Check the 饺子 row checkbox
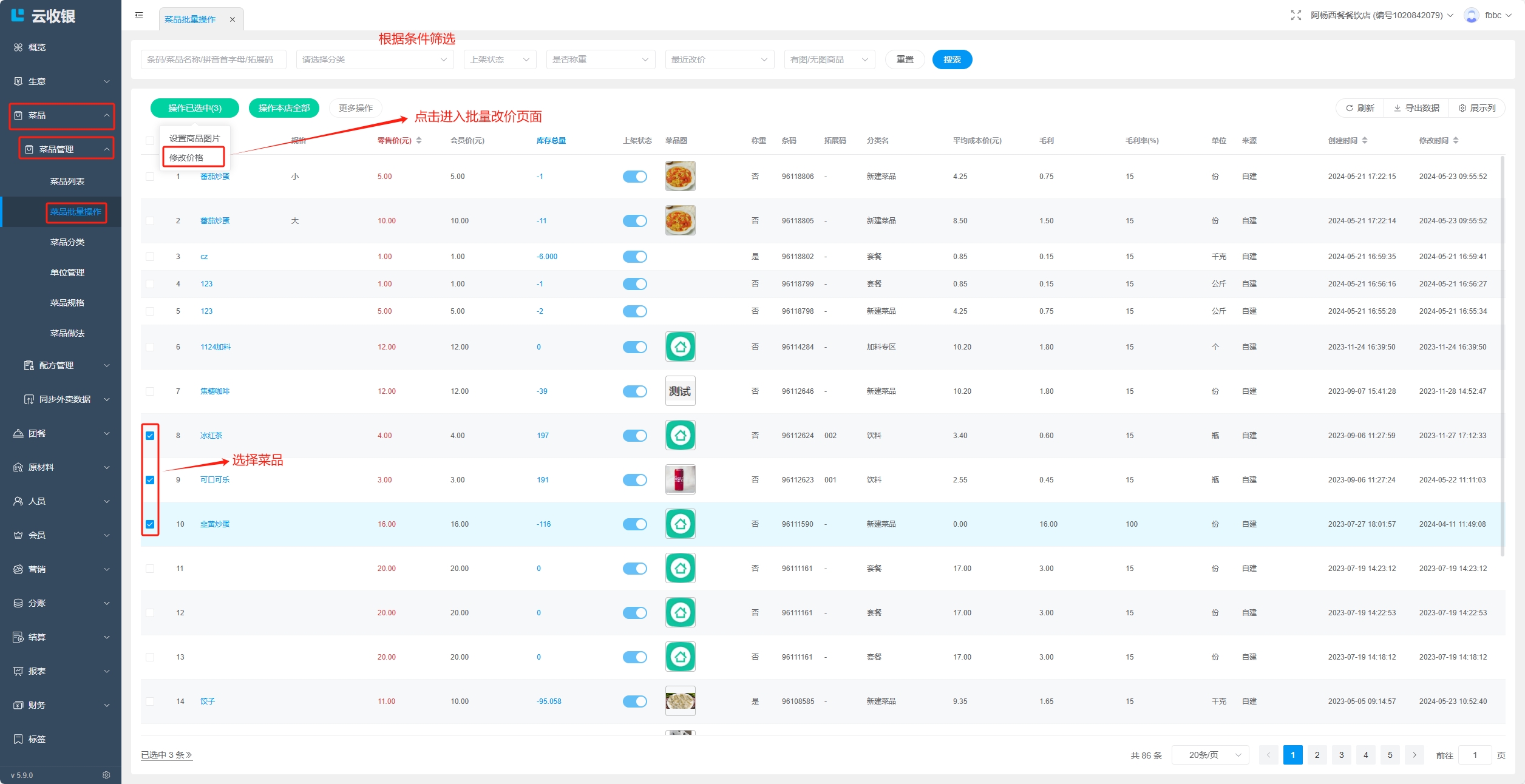Image resolution: width=1525 pixels, height=784 pixels. [x=150, y=701]
